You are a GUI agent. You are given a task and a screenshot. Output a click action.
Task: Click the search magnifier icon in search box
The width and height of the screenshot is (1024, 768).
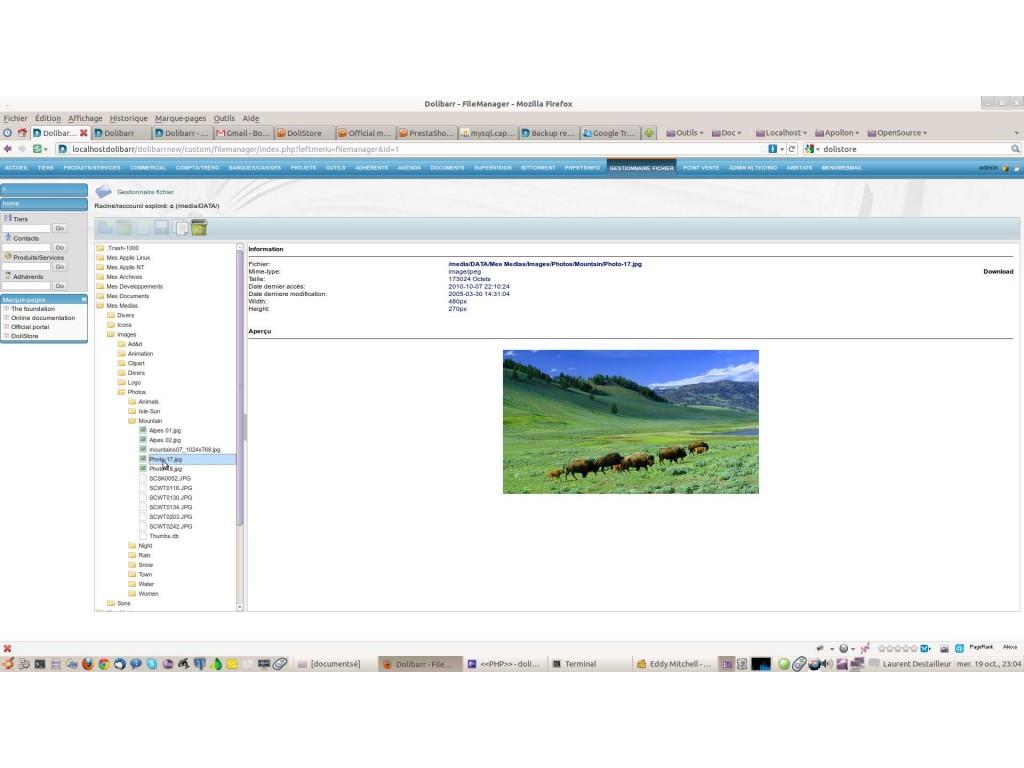click(1016, 149)
